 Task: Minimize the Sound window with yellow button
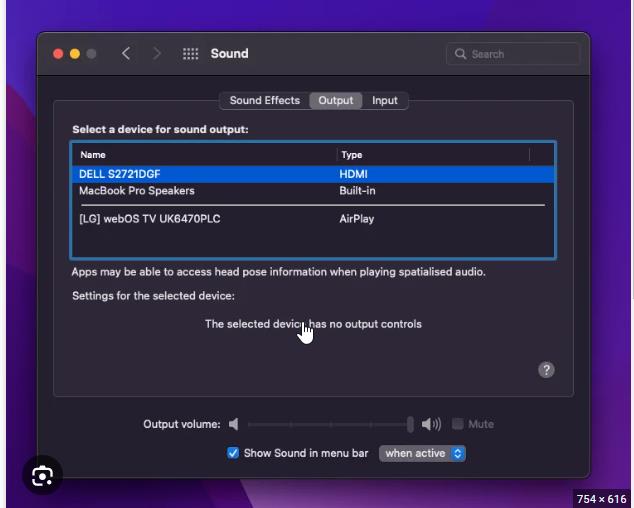(75, 54)
